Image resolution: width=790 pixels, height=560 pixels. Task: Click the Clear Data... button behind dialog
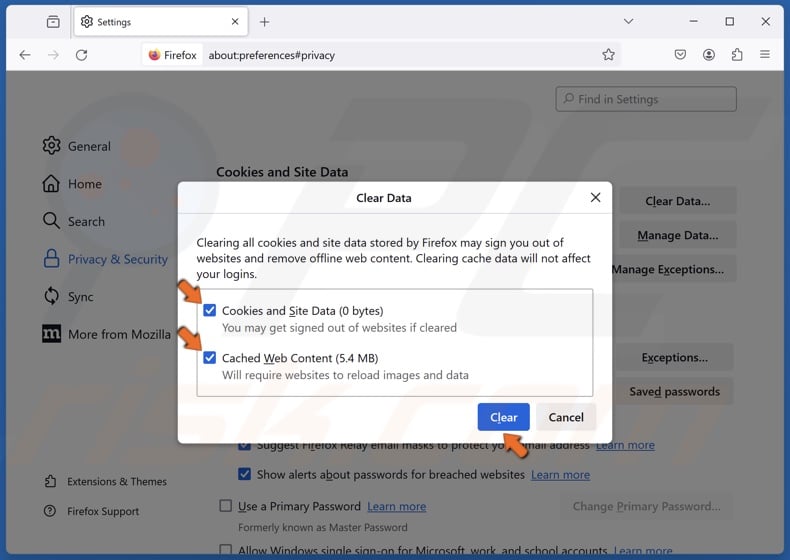[x=678, y=201]
